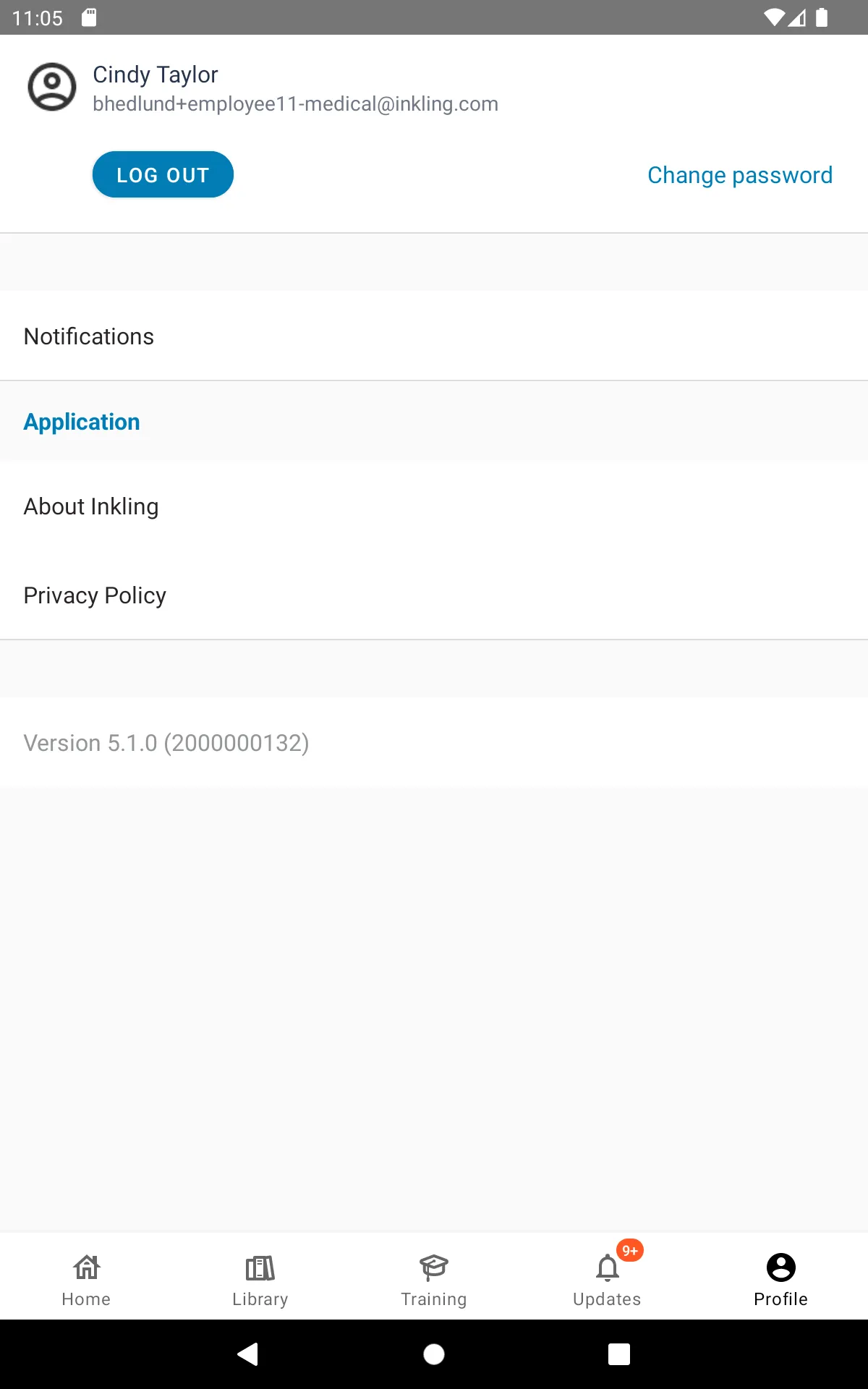Screen dimensions: 868x1389
Task: Tap the battery status icon
Action: [x=822, y=17]
